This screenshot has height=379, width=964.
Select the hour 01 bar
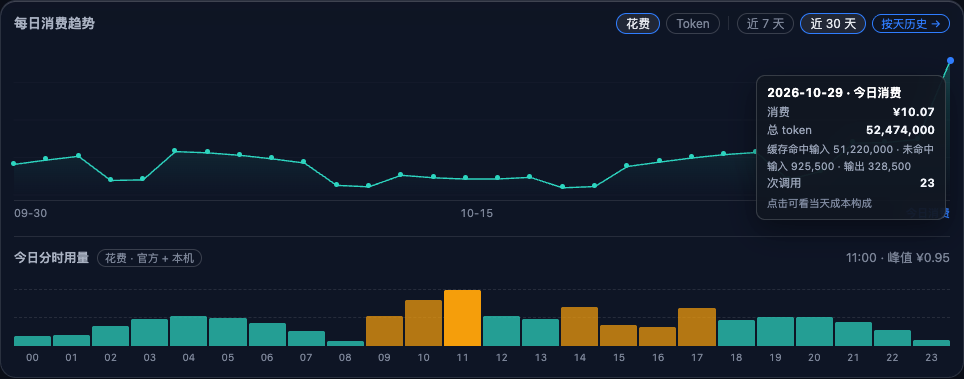pyautogui.click(x=71, y=340)
